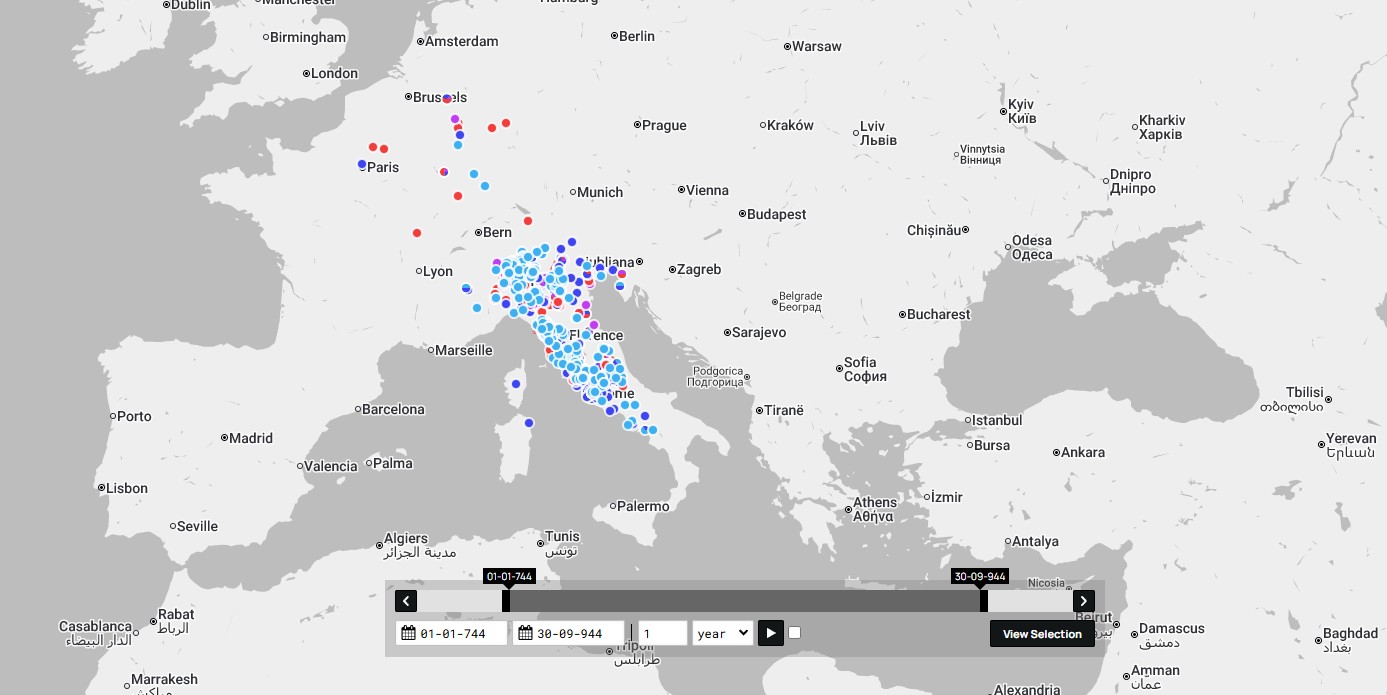Select the dark blue marker left of Paris
The height and width of the screenshot is (695, 1387).
pos(362,164)
